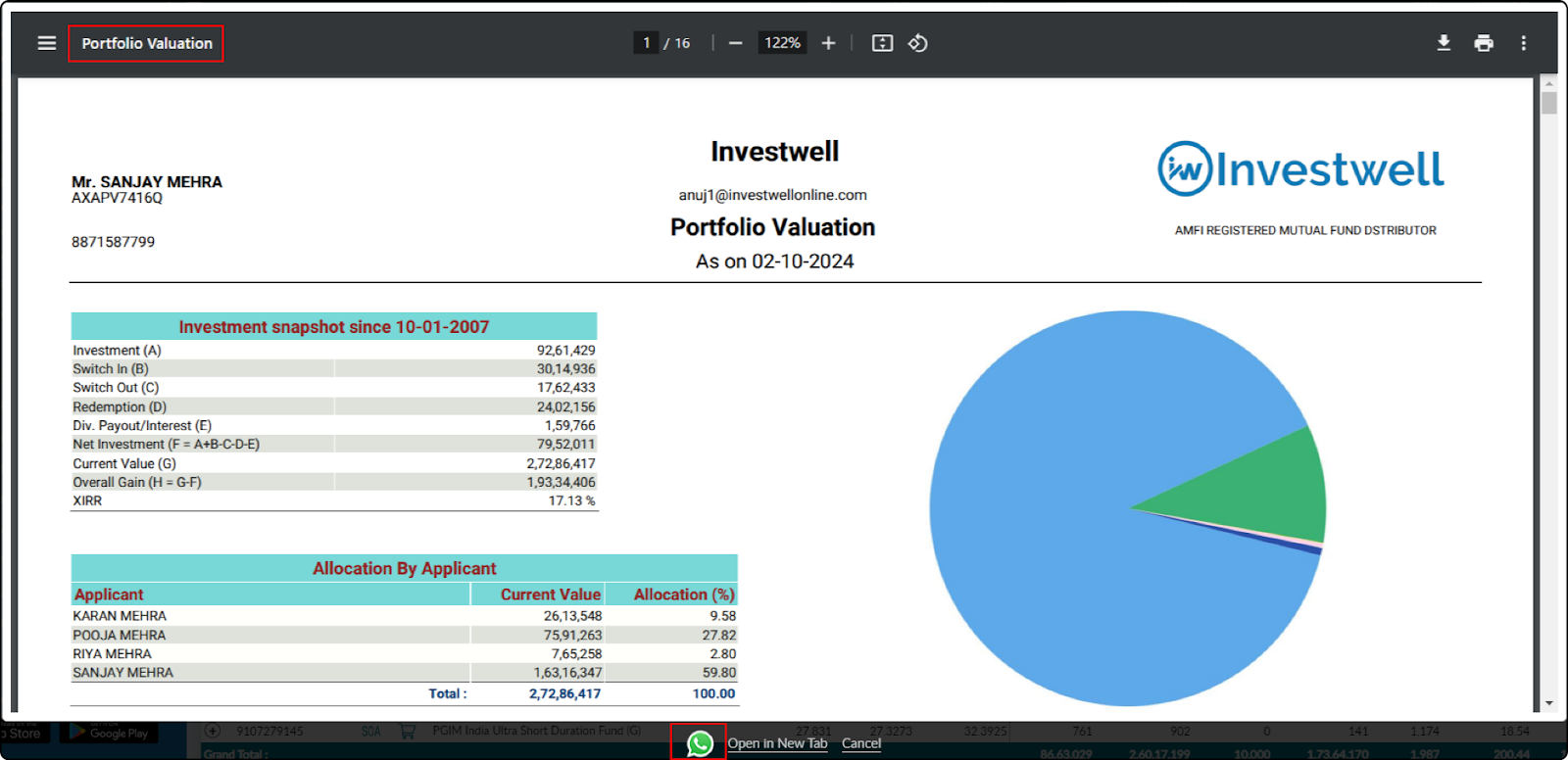1568x760 pixels.
Task: Click the Investment snapshot table header
Action: tap(333, 326)
